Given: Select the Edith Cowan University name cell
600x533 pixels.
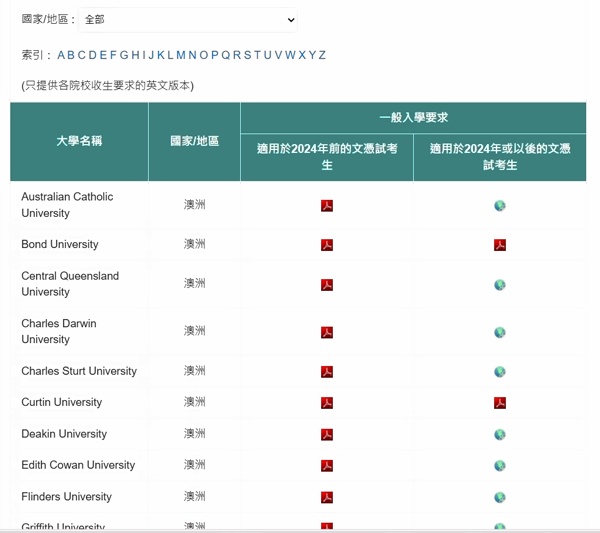Looking at the screenshot, I should [78, 465].
